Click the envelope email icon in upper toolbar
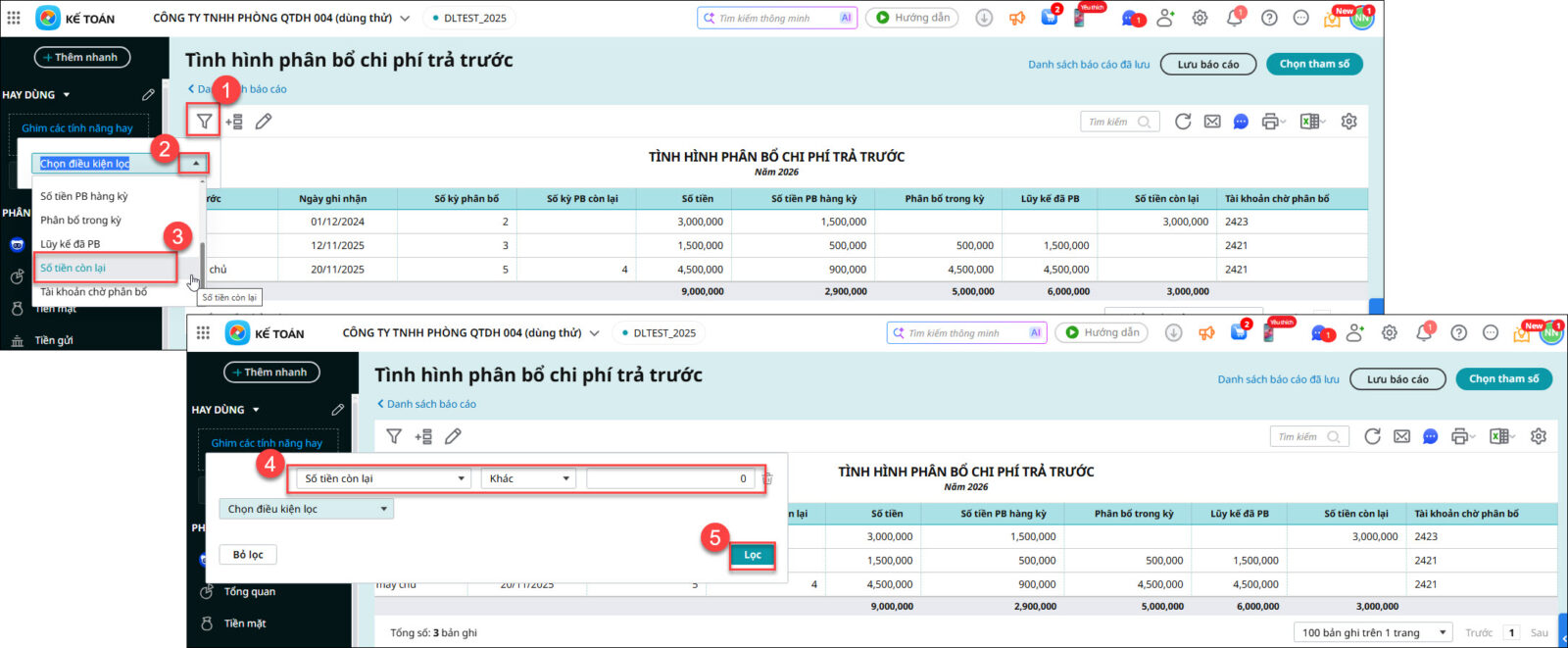The height and width of the screenshot is (648, 1568). coord(1212,122)
